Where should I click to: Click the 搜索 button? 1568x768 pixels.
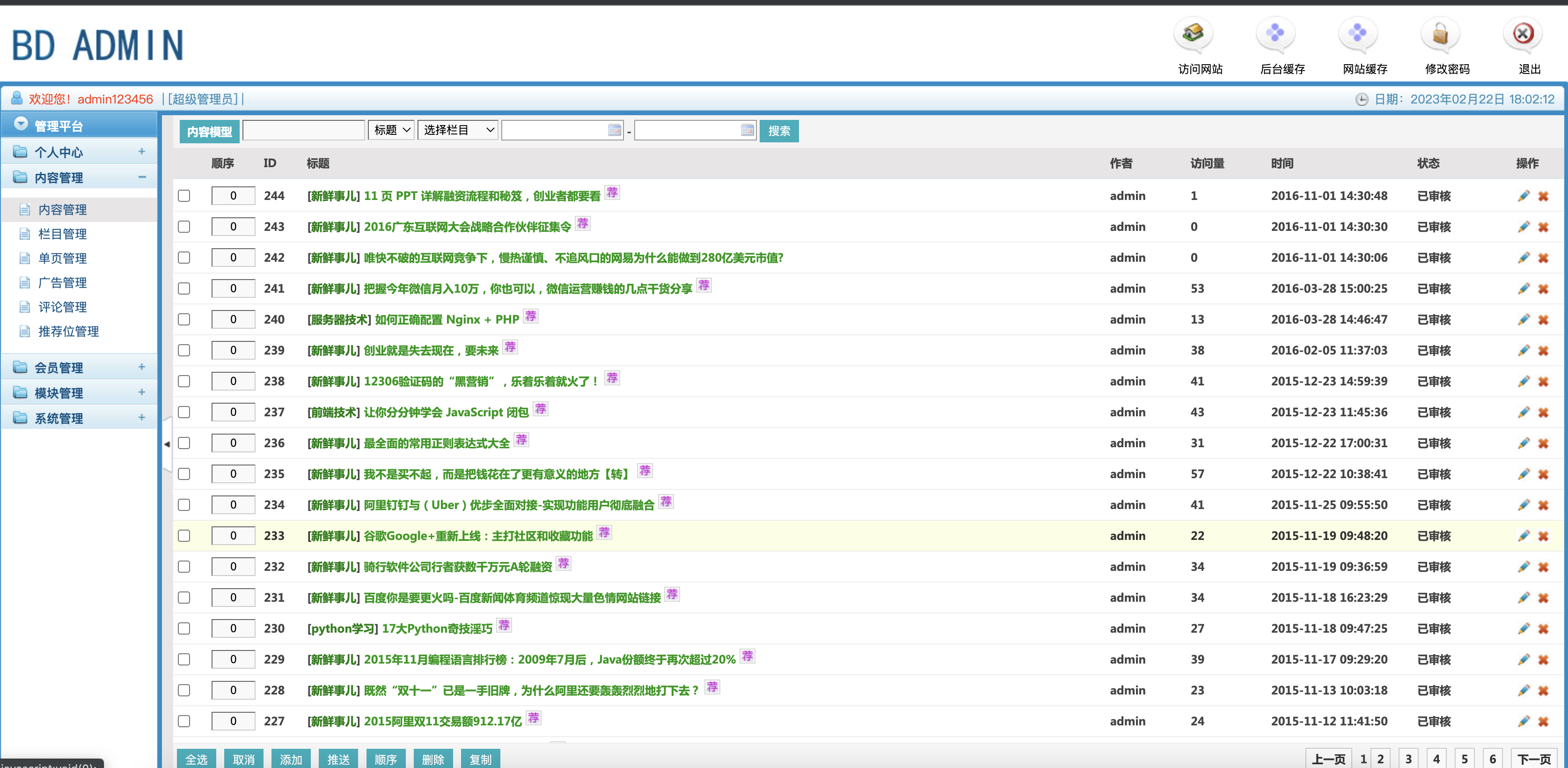[779, 131]
